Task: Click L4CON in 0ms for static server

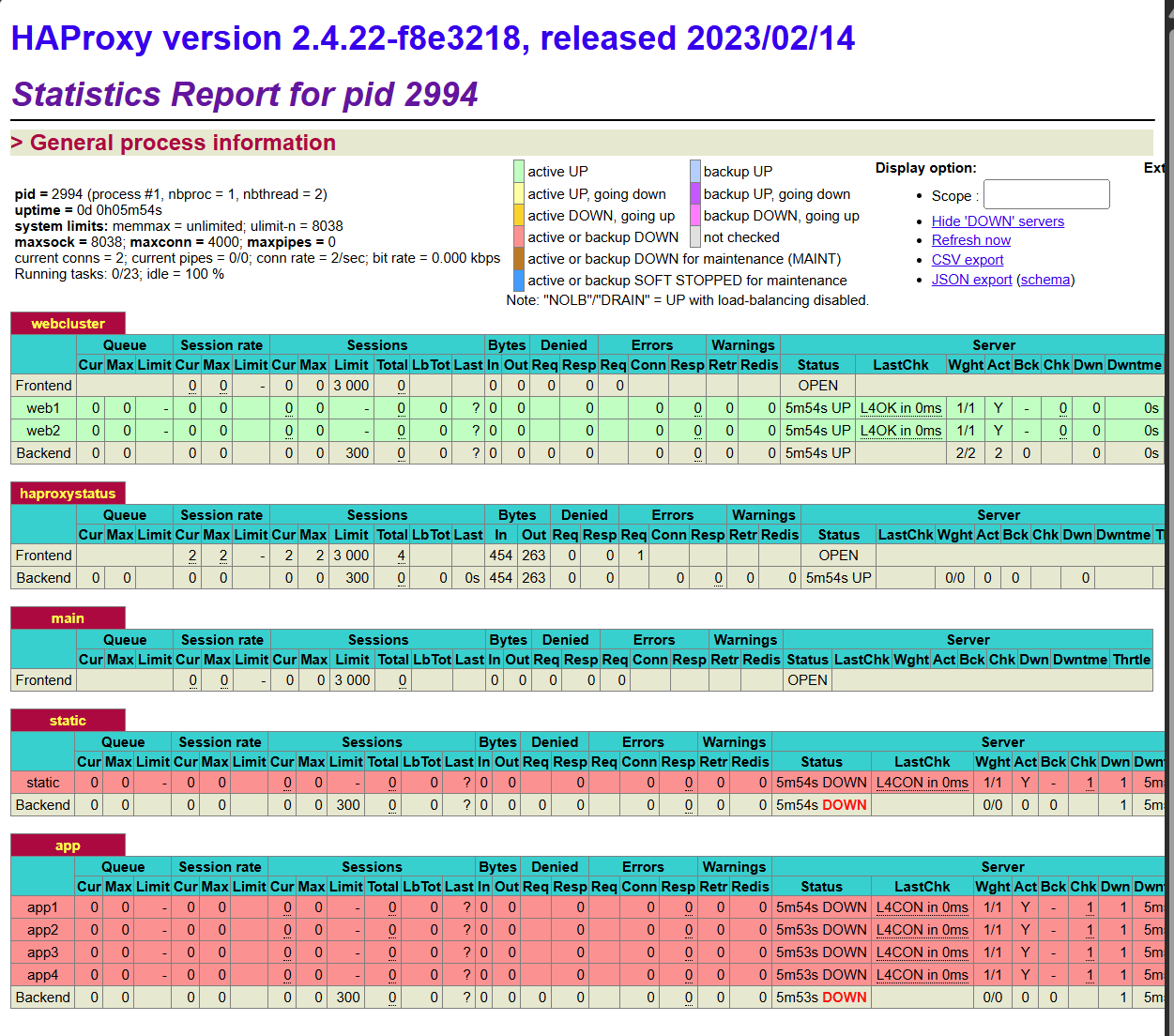Action: (x=922, y=783)
